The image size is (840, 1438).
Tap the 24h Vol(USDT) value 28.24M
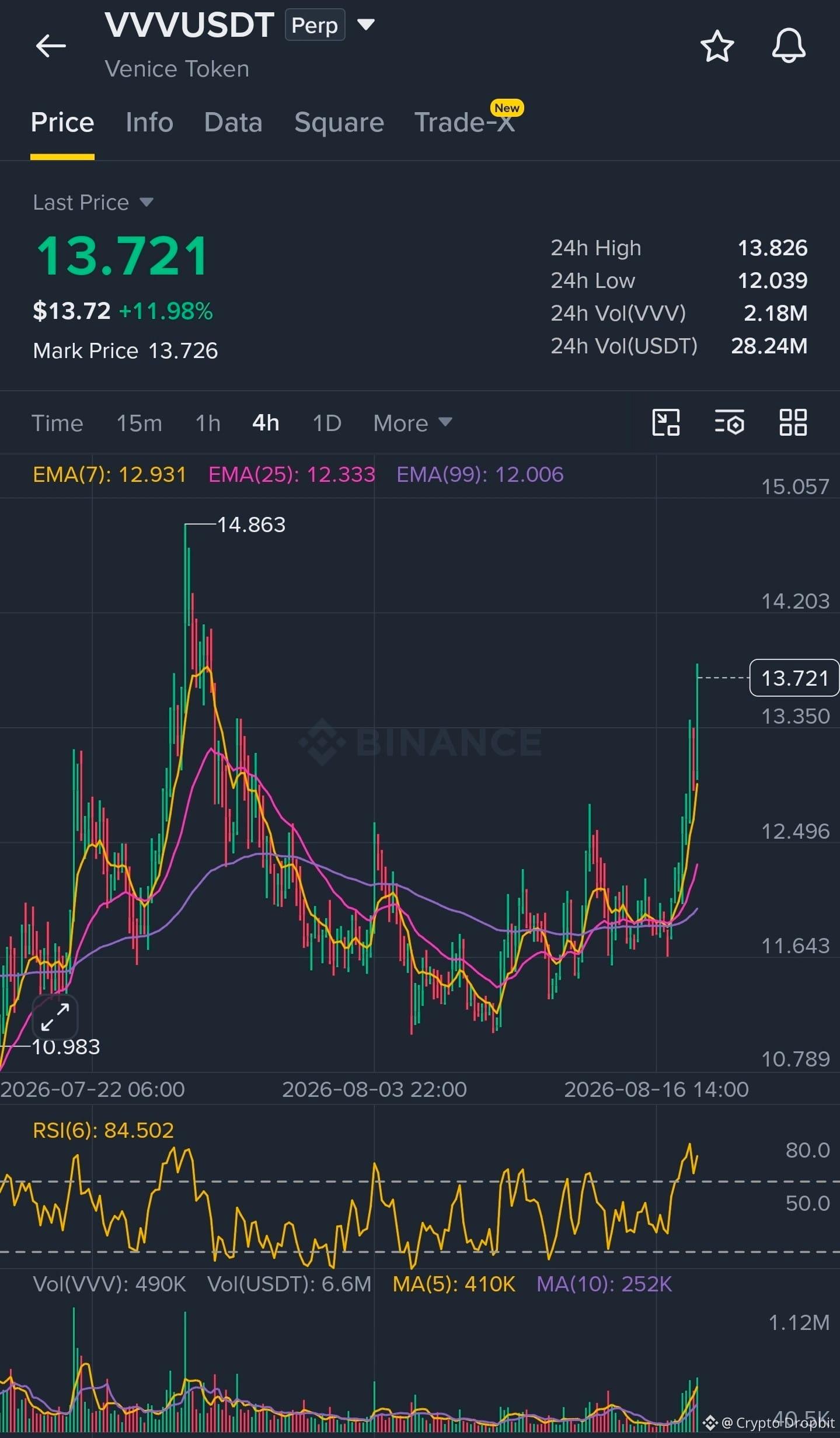pyautogui.click(x=769, y=346)
